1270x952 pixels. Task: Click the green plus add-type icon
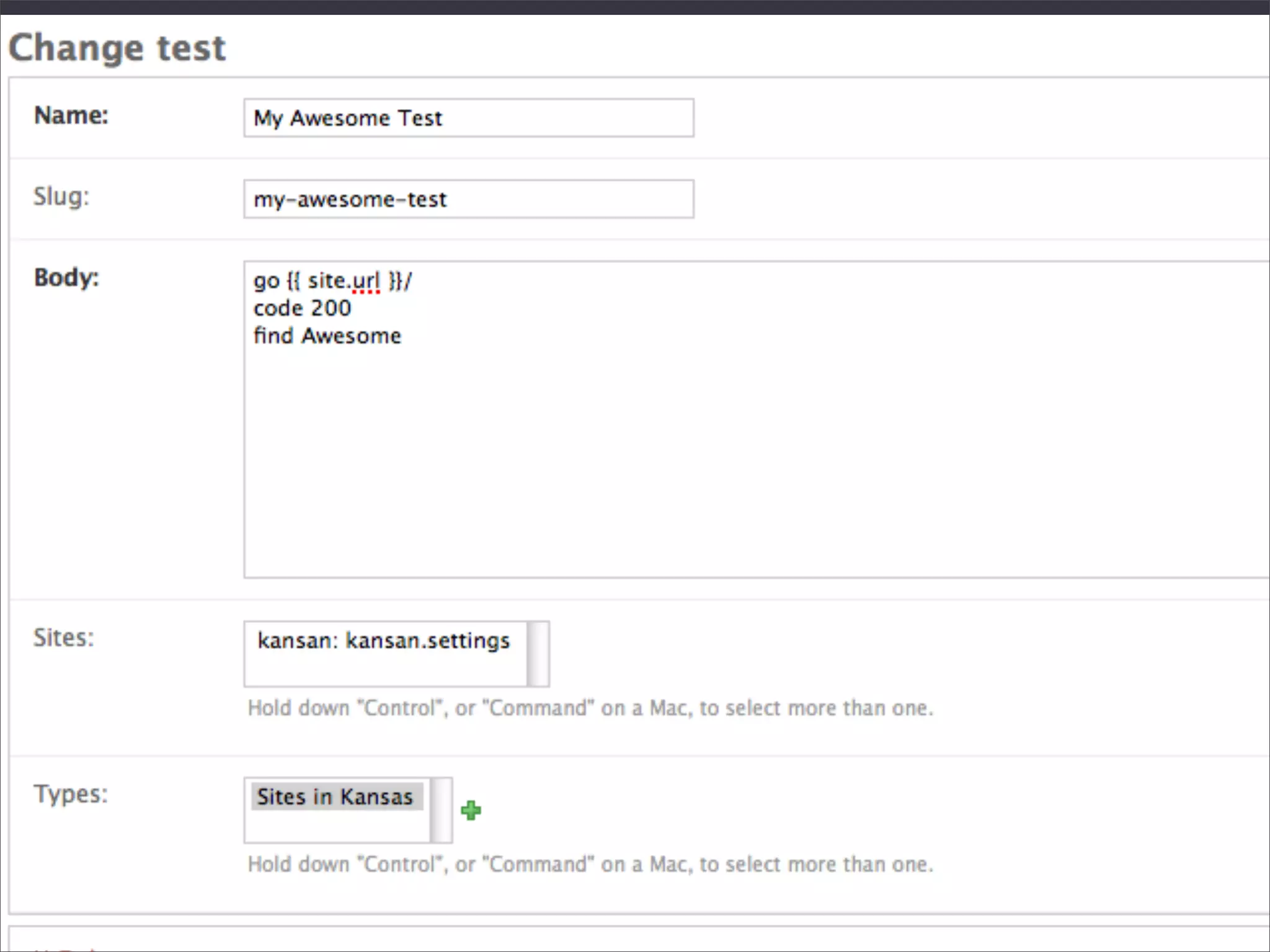pos(471,810)
